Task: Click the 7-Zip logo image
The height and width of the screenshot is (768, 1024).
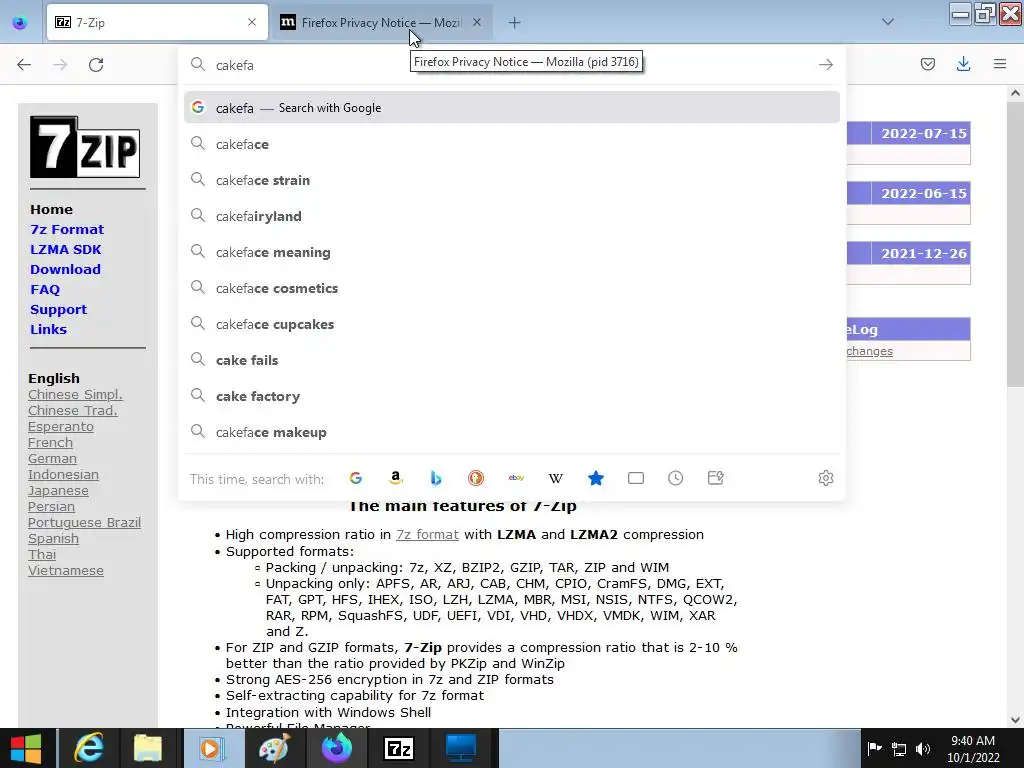Action: click(85, 147)
